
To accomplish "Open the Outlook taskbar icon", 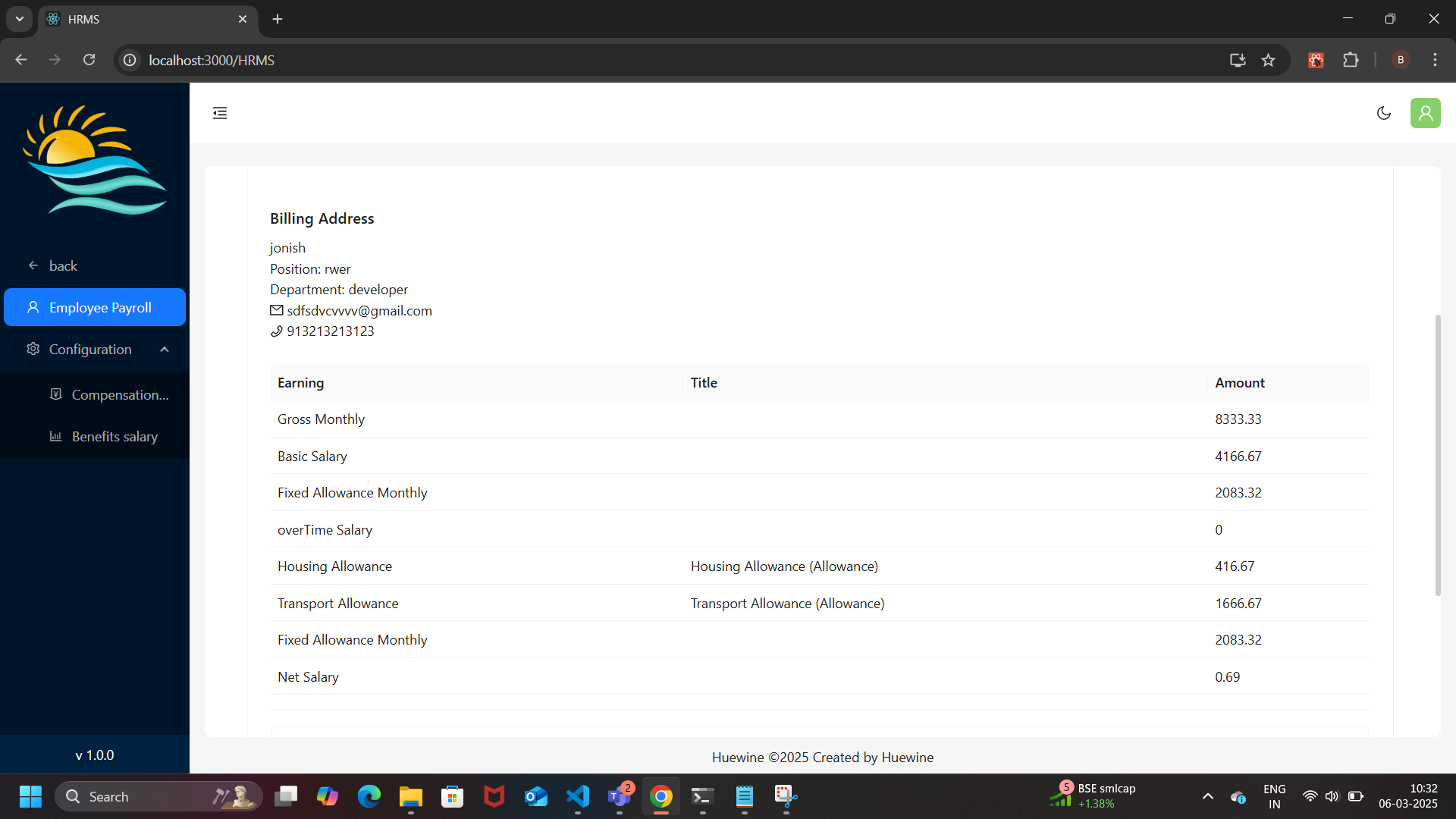I will click(x=536, y=796).
